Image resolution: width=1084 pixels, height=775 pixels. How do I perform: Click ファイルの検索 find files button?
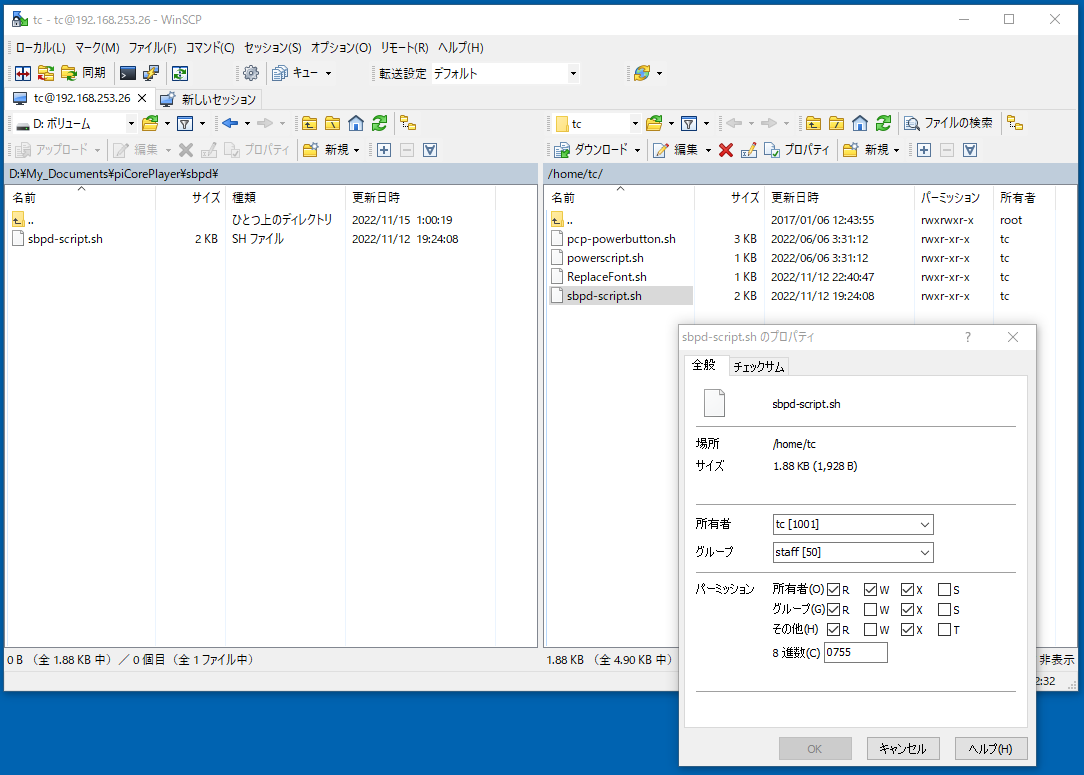pos(949,124)
